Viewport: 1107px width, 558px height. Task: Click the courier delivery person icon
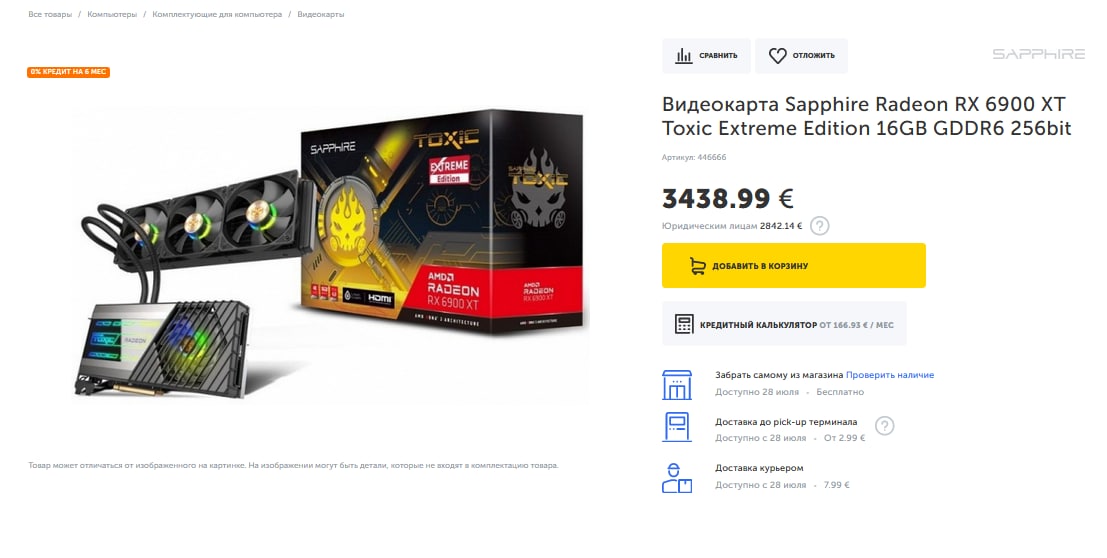pyautogui.click(x=676, y=477)
